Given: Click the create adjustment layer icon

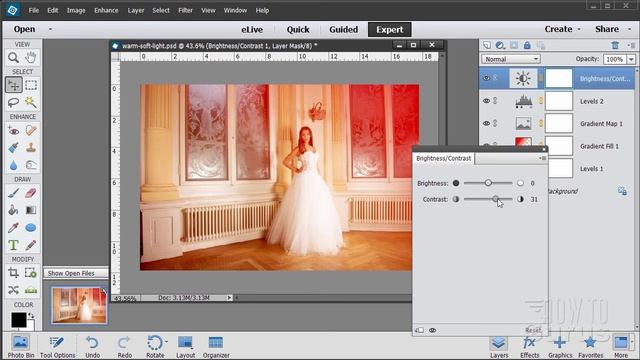Looking at the screenshot, I should pyautogui.click(x=500, y=45).
